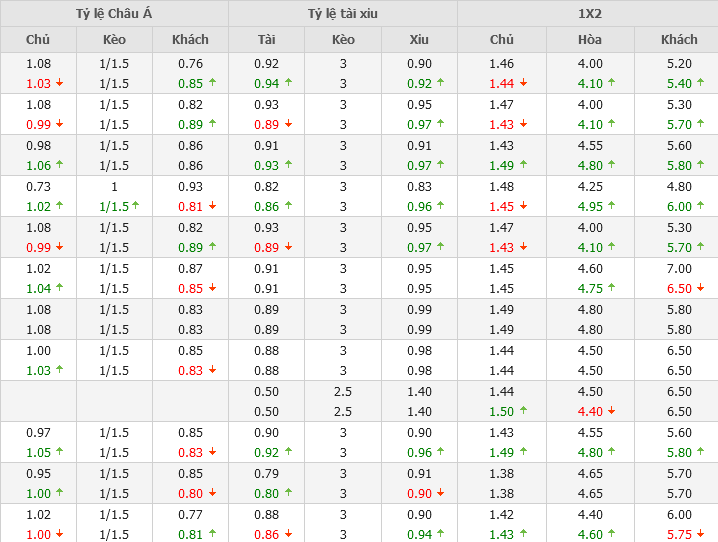
Task: Click the Tài column header
Action: [266, 40]
